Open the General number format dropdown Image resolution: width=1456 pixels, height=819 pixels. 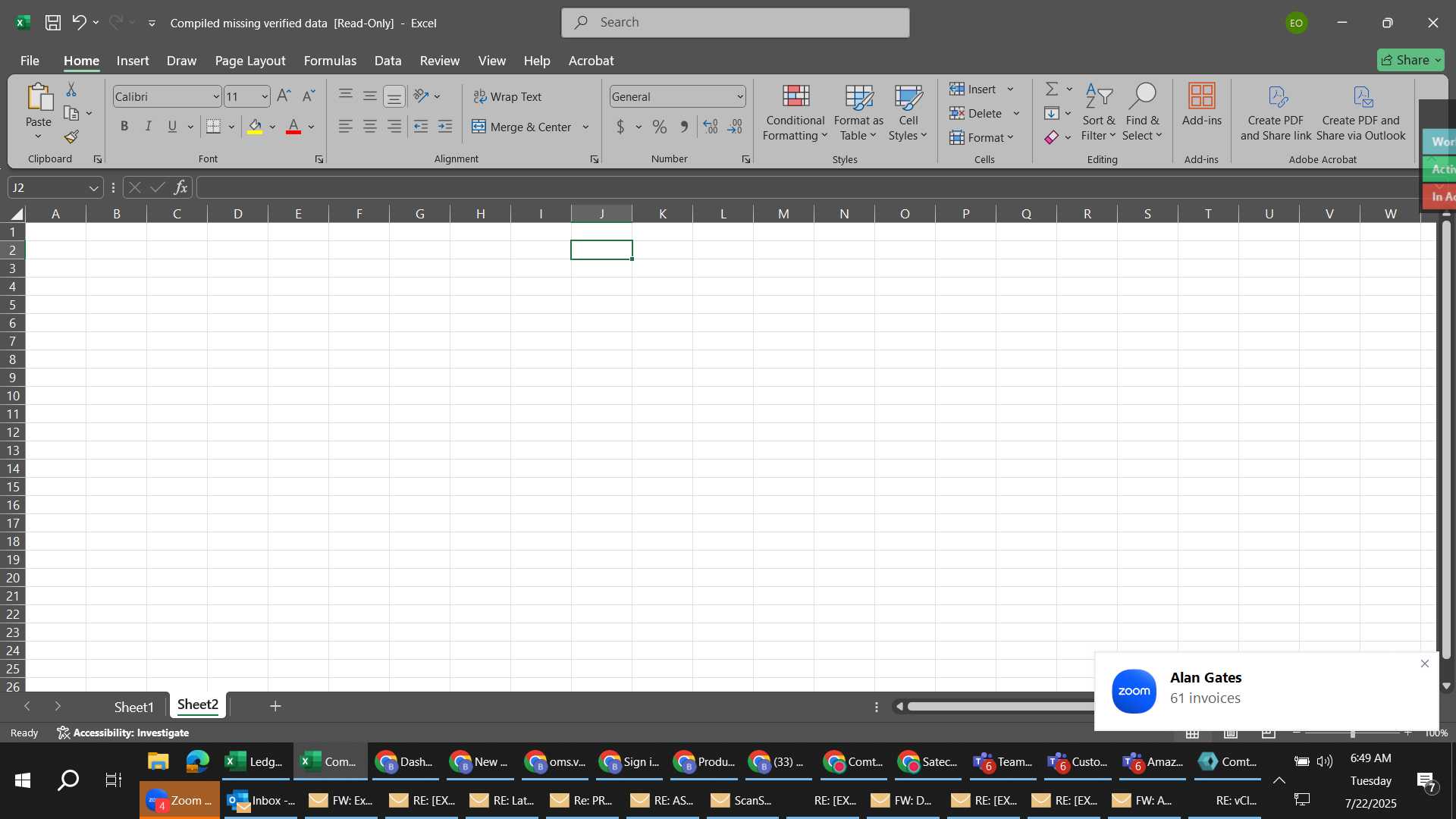click(739, 96)
